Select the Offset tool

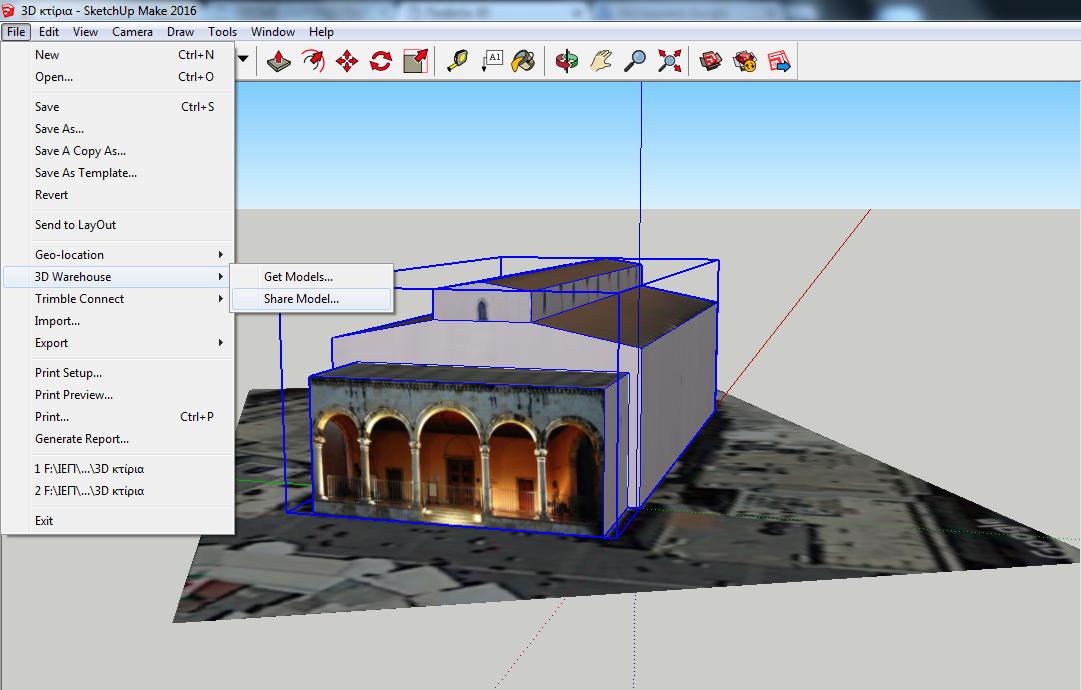pyautogui.click(x=313, y=61)
